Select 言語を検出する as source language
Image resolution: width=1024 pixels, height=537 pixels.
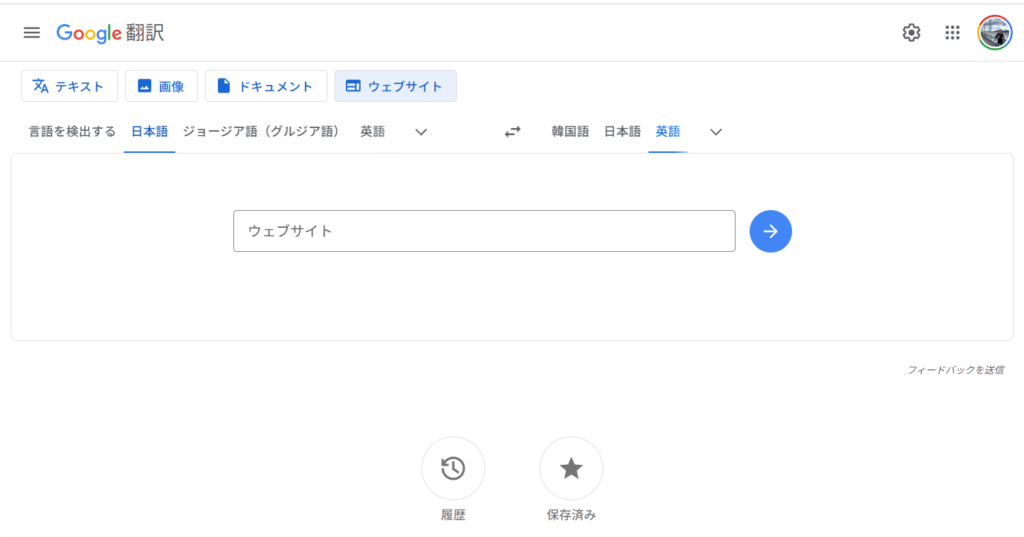click(x=72, y=131)
